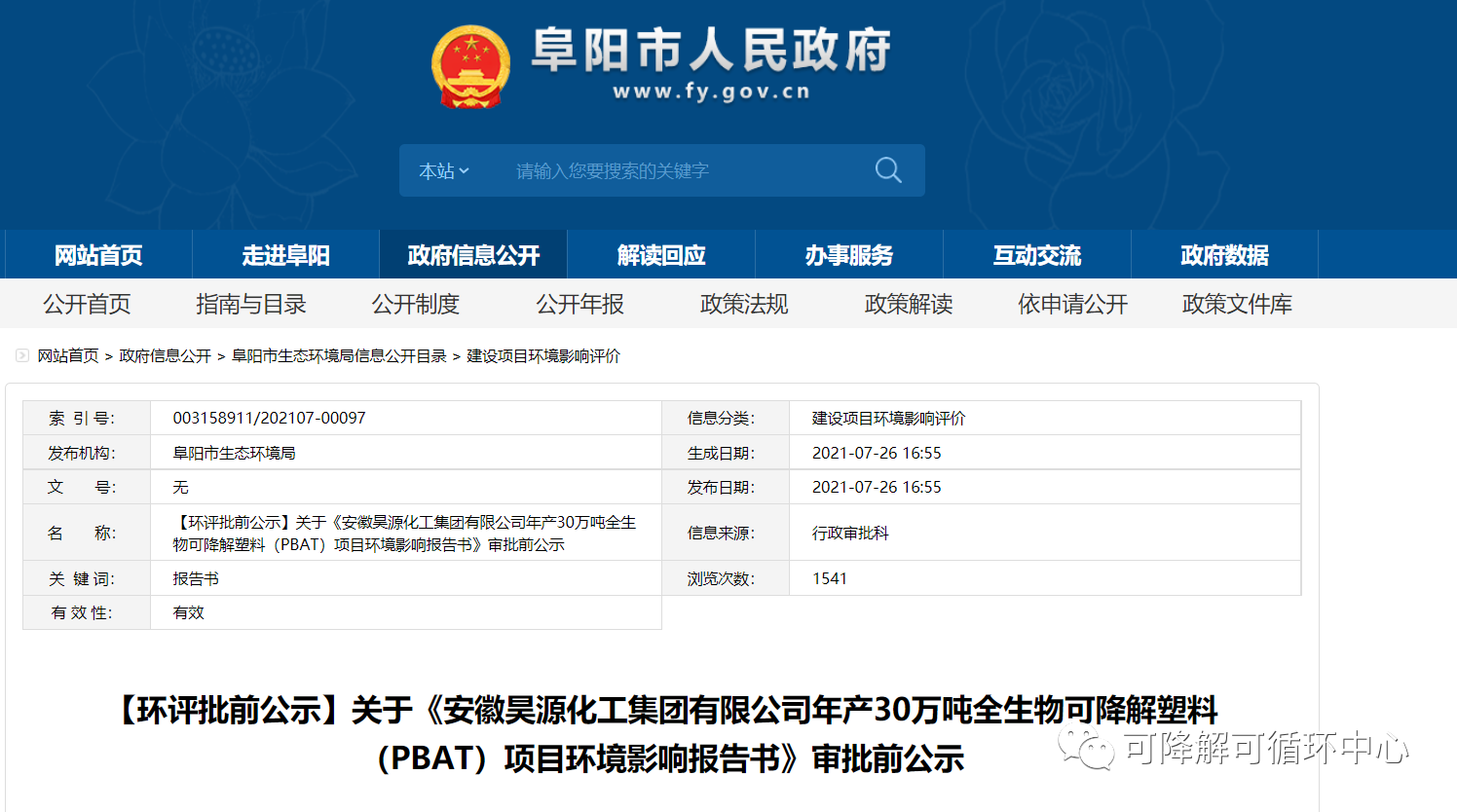Open 政策法规 sub-menu
Image resolution: width=1457 pixels, height=812 pixels.
click(744, 304)
